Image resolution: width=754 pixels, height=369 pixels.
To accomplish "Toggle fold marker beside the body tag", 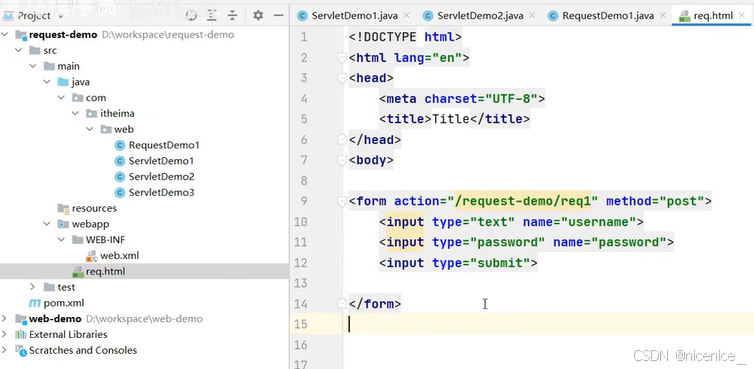I will pos(342,160).
